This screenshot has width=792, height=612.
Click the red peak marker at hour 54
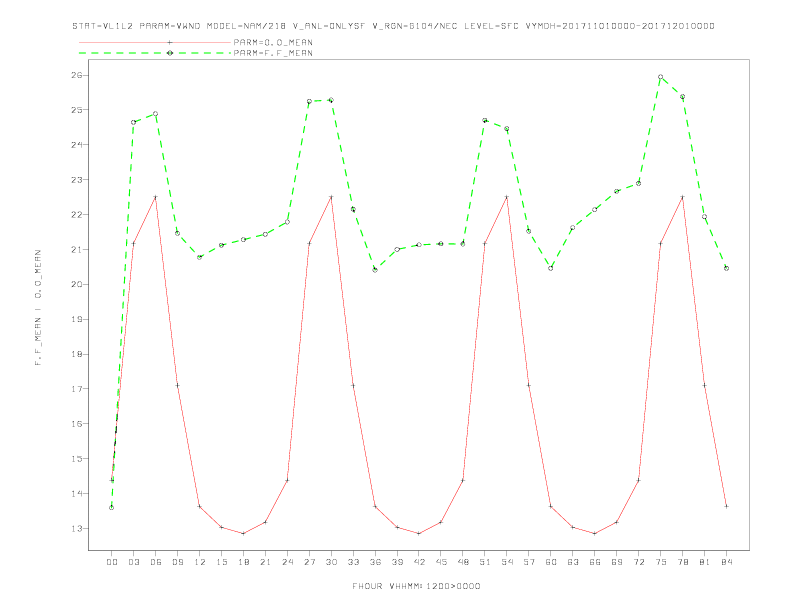click(x=507, y=197)
